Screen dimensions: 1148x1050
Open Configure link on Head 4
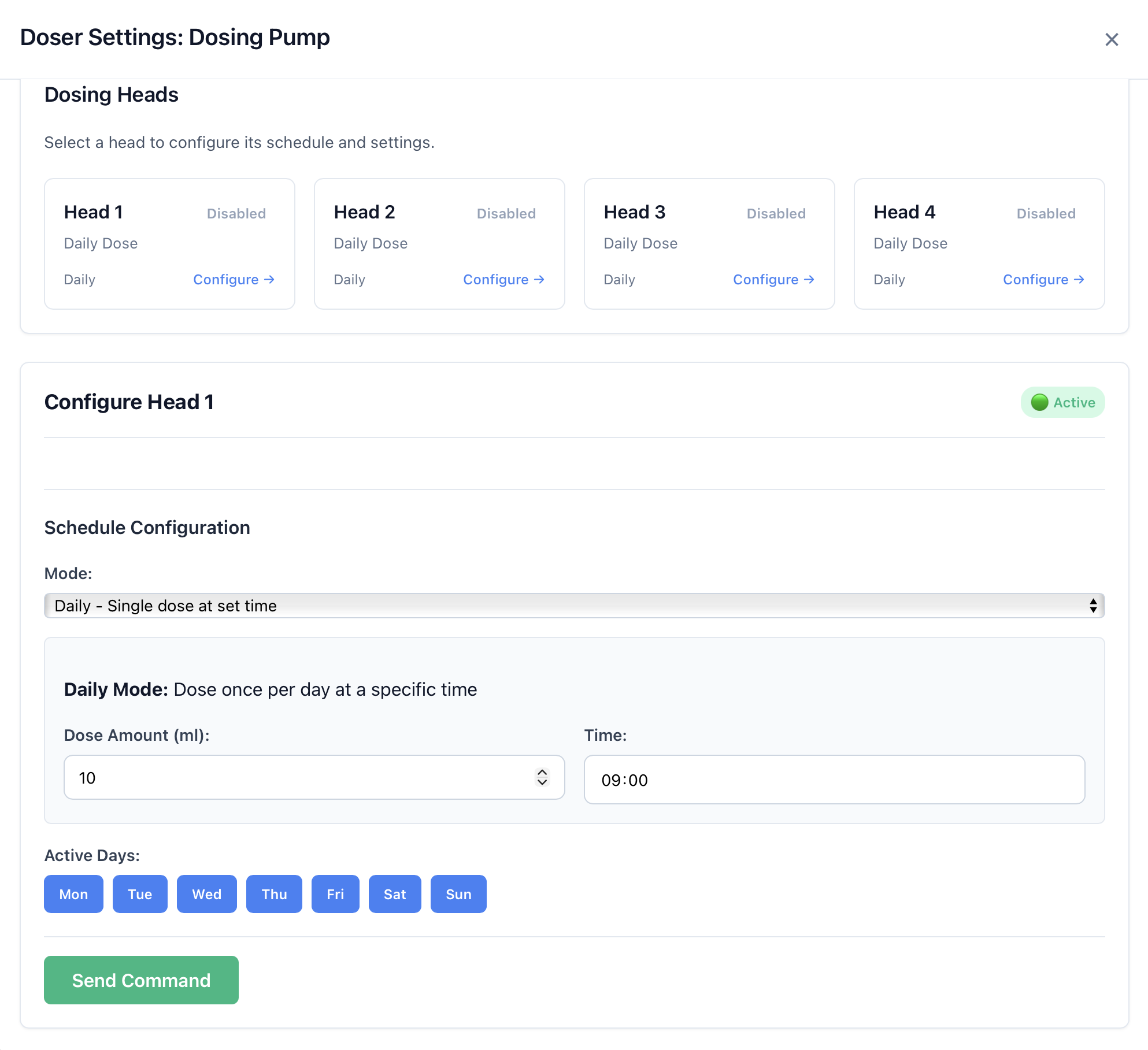(1043, 280)
